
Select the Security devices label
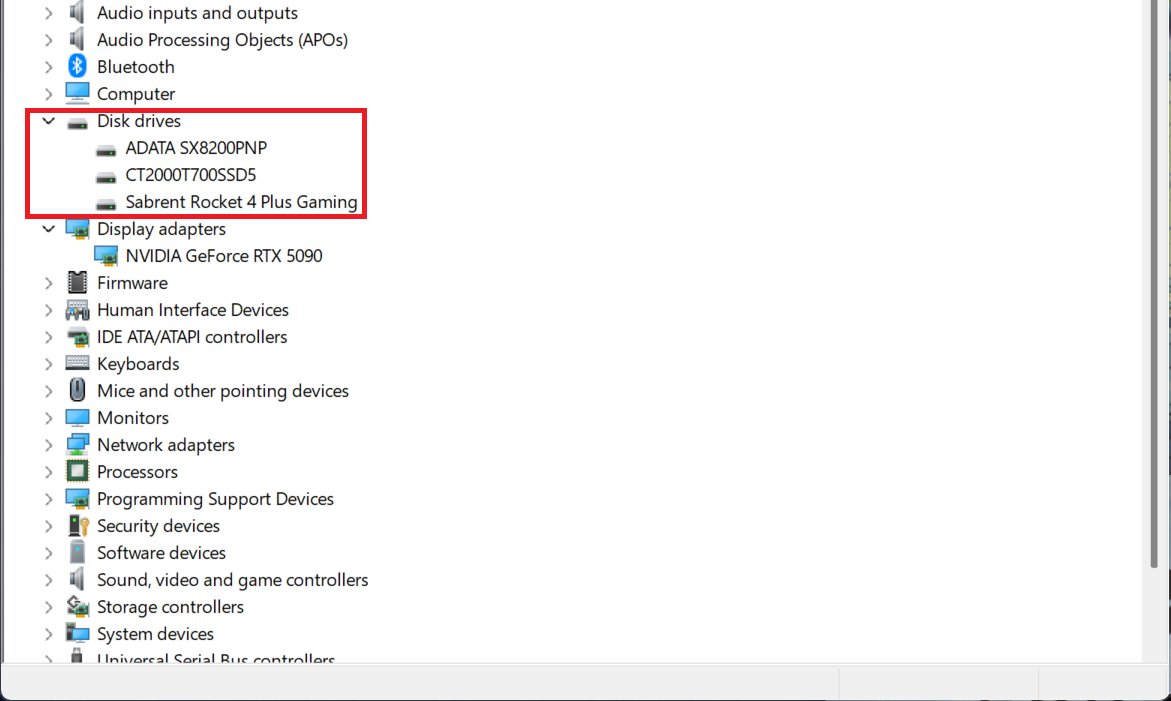tap(158, 526)
